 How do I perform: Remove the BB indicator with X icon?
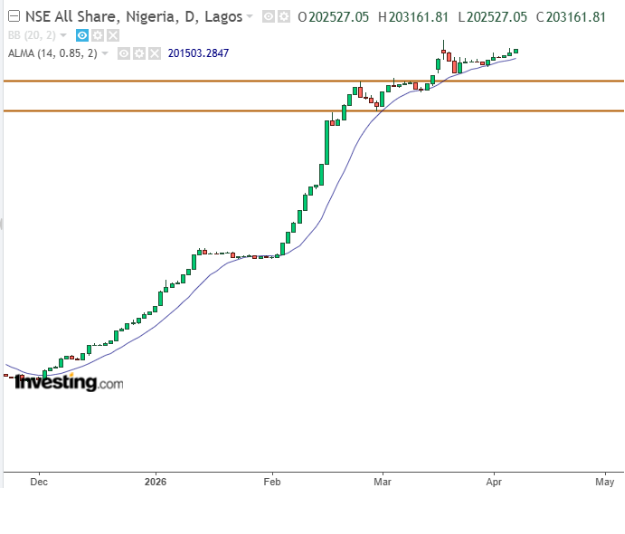point(113,35)
